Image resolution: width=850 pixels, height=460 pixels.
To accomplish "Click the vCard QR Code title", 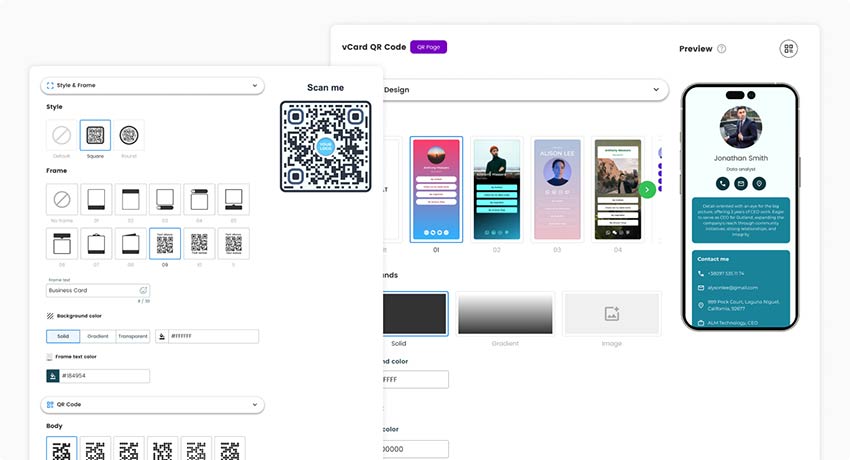I will pyautogui.click(x=374, y=47).
